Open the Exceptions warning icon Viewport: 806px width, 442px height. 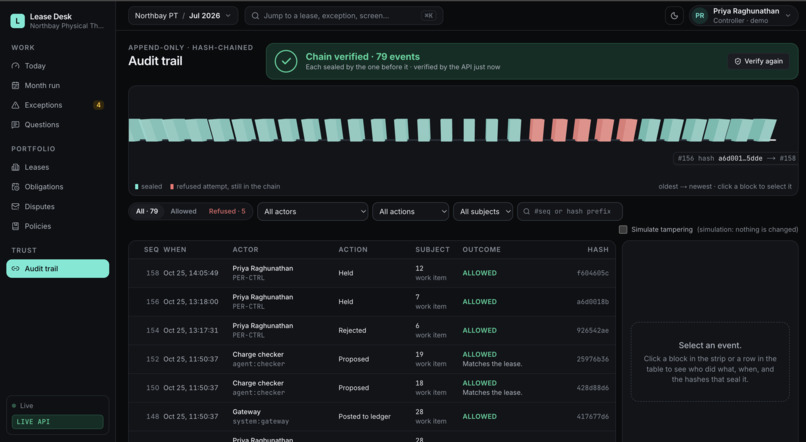coord(15,105)
